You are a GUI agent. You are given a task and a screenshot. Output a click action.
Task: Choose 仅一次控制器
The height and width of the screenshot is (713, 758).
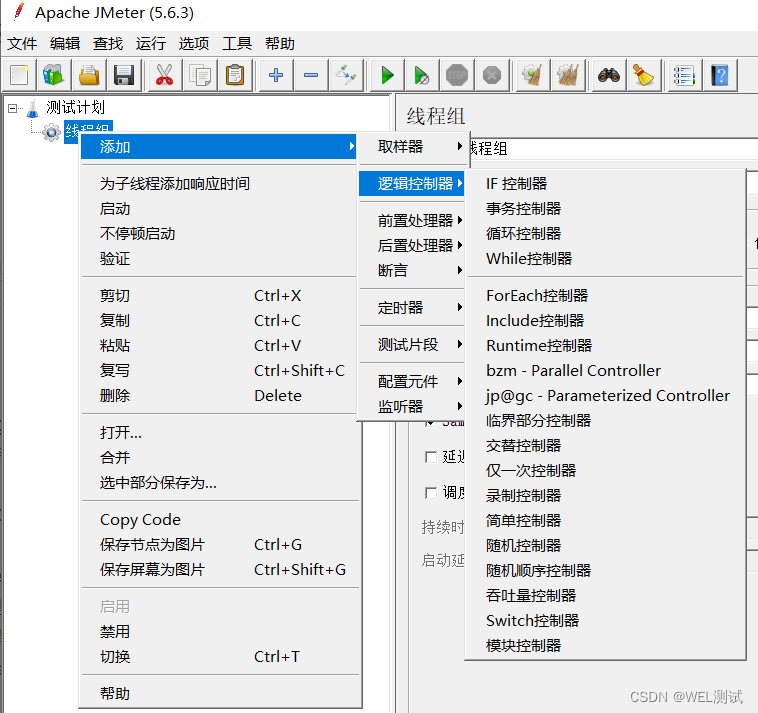[x=605, y=470]
